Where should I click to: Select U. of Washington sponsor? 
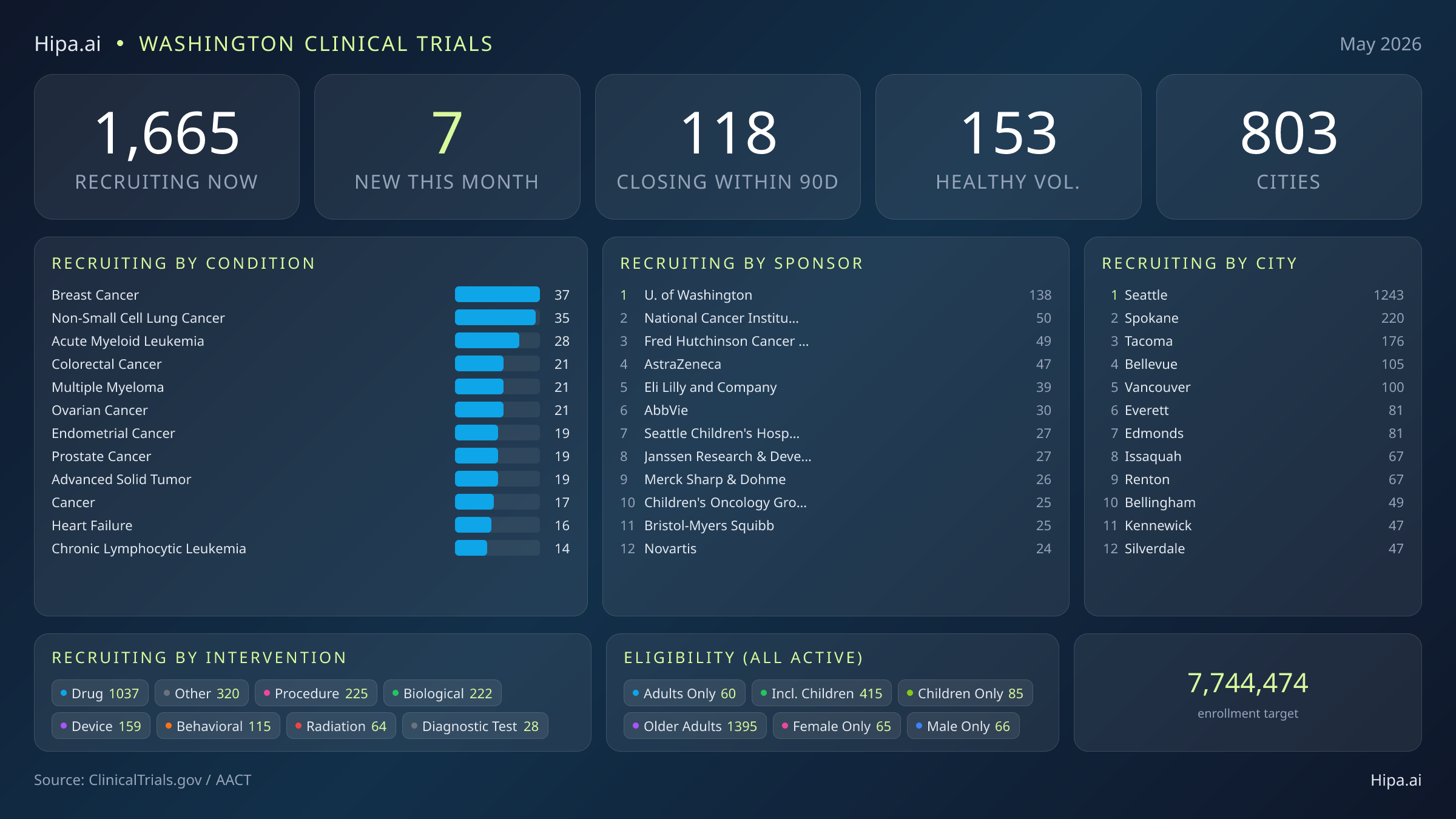tap(835, 294)
